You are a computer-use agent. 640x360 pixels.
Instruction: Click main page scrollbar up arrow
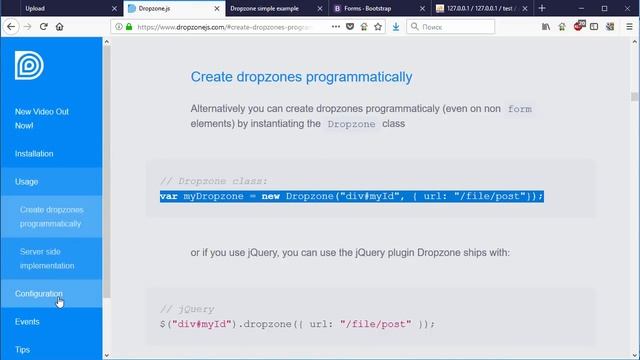[634, 41]
